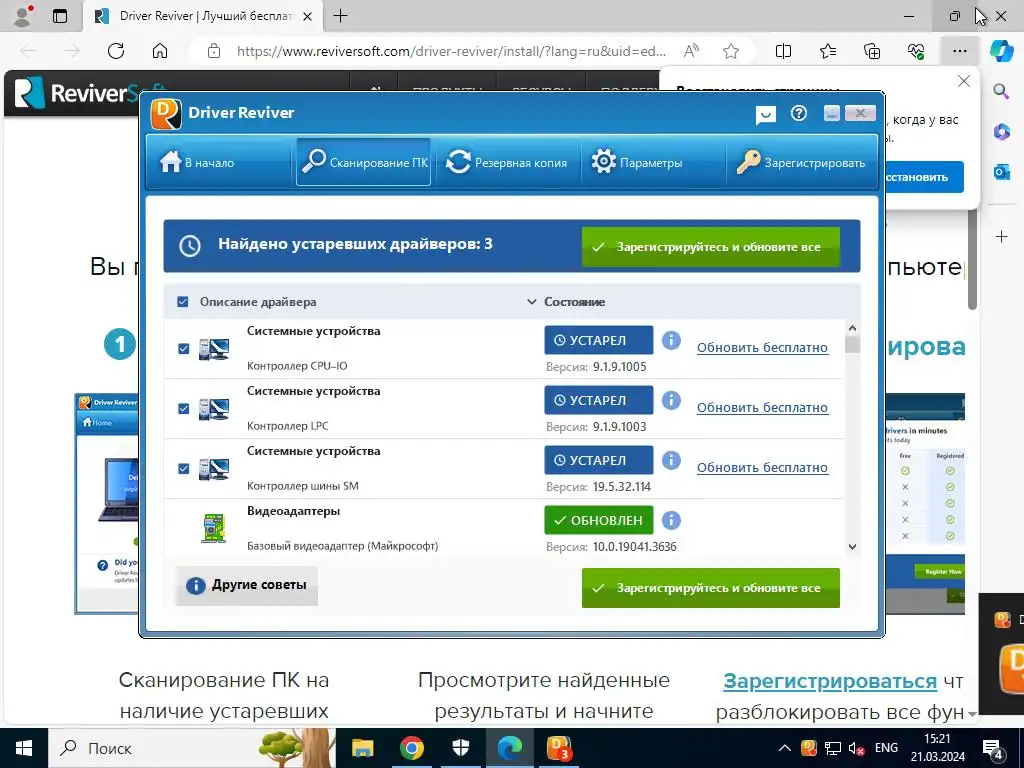Close the restore pages popup
This screenshot has width=1024, height=768.
pyautogui.click(x=963, y=81)
